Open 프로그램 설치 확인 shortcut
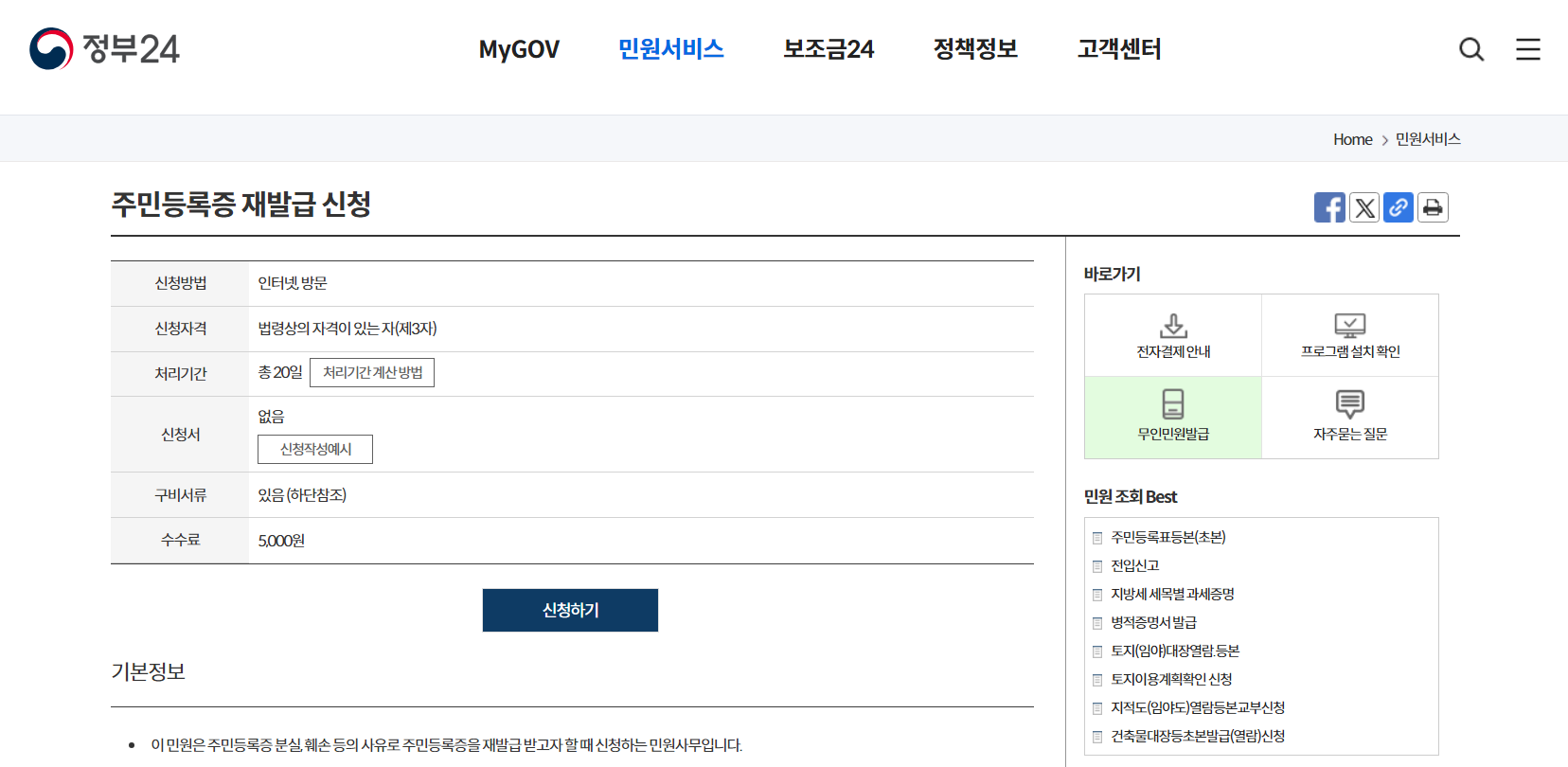 1350,335
